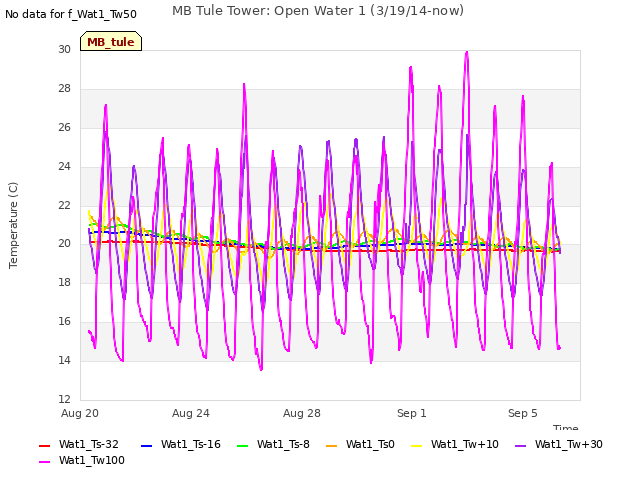
Task: Click the Sep 5 x-axis tick label
Action: [522, 413]
